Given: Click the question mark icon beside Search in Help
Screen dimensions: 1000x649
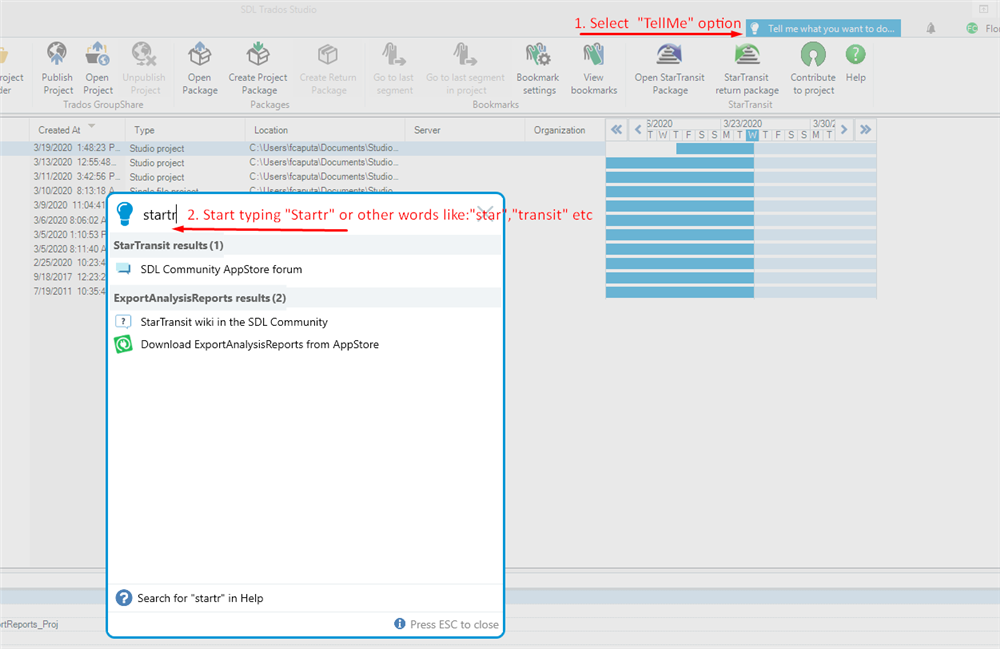Looking at the screenshot, I should (124, 598).
